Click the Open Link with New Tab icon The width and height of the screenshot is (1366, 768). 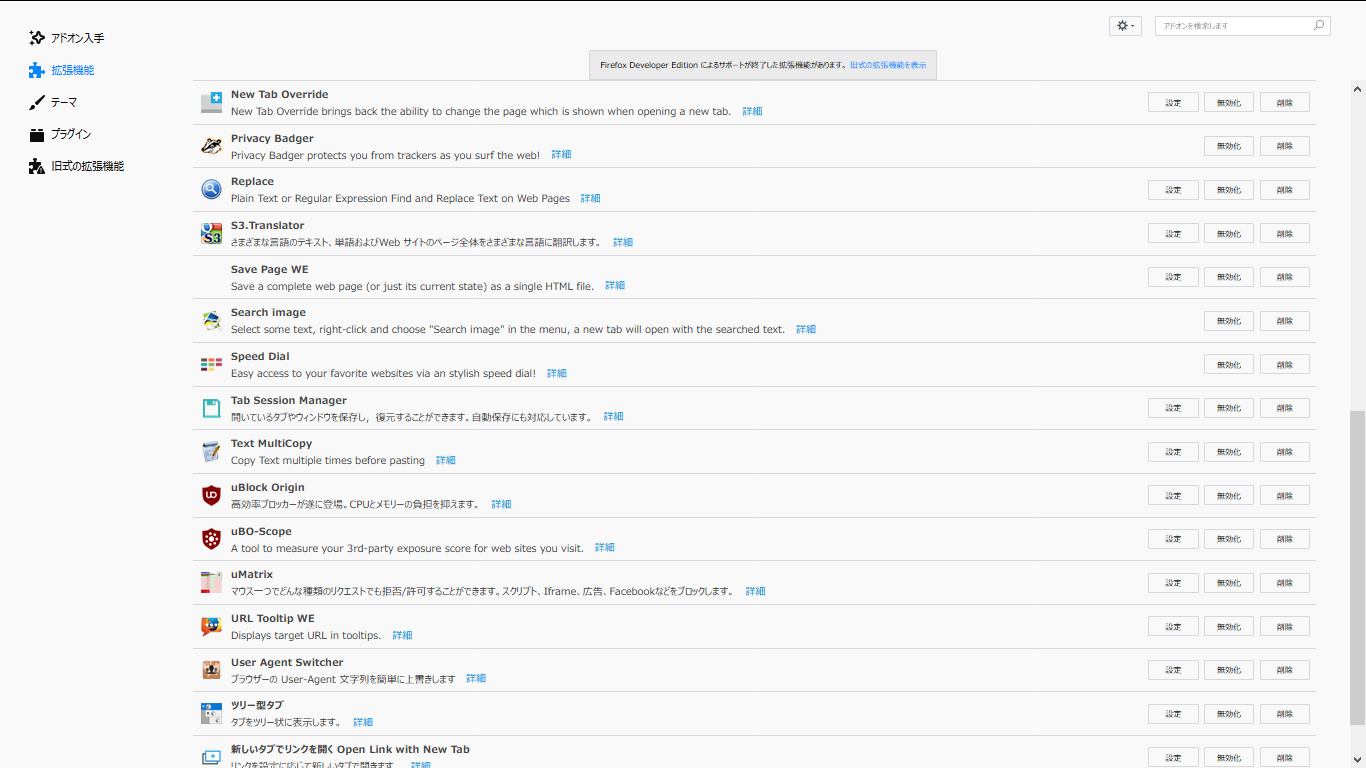tap(211, 757)
